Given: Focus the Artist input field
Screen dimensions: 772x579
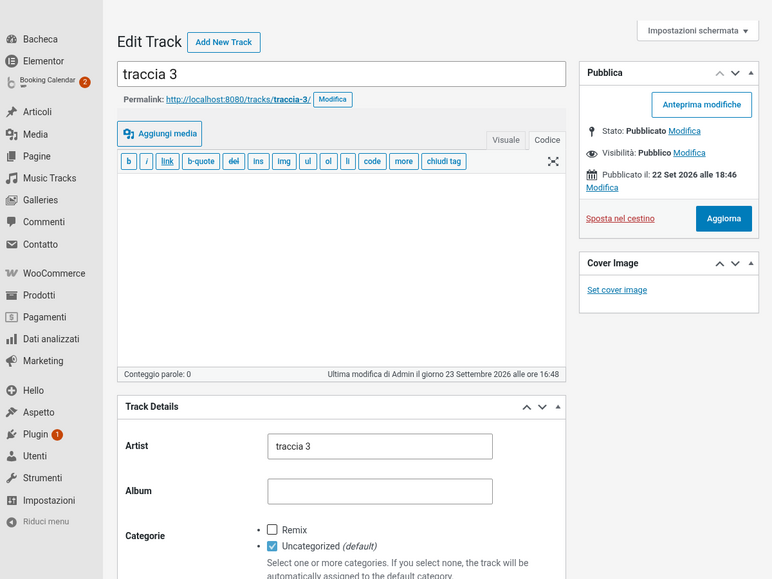Looking at the screenshot, I should tap(380, 447).
